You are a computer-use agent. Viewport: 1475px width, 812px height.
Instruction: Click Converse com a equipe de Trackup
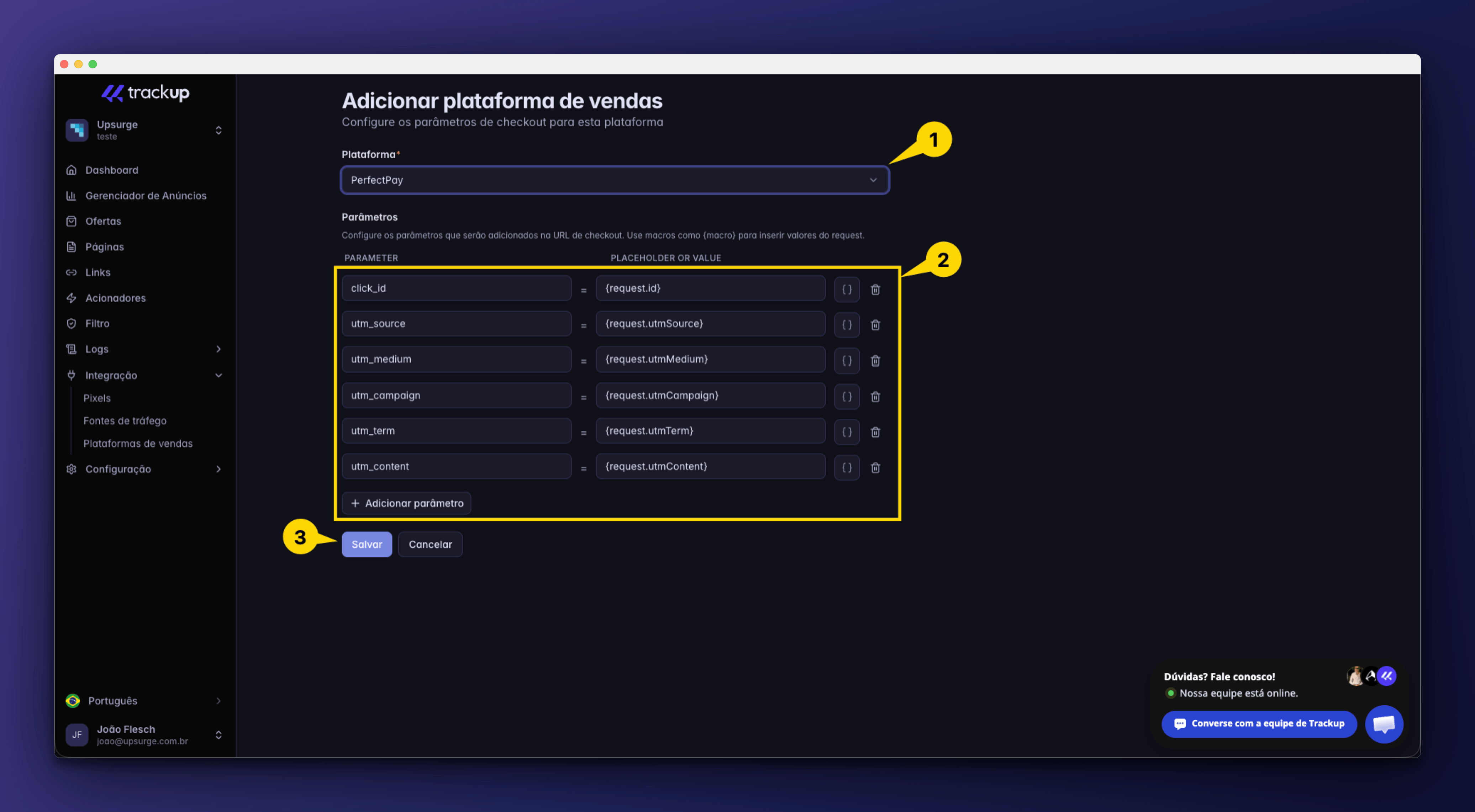1259,724
